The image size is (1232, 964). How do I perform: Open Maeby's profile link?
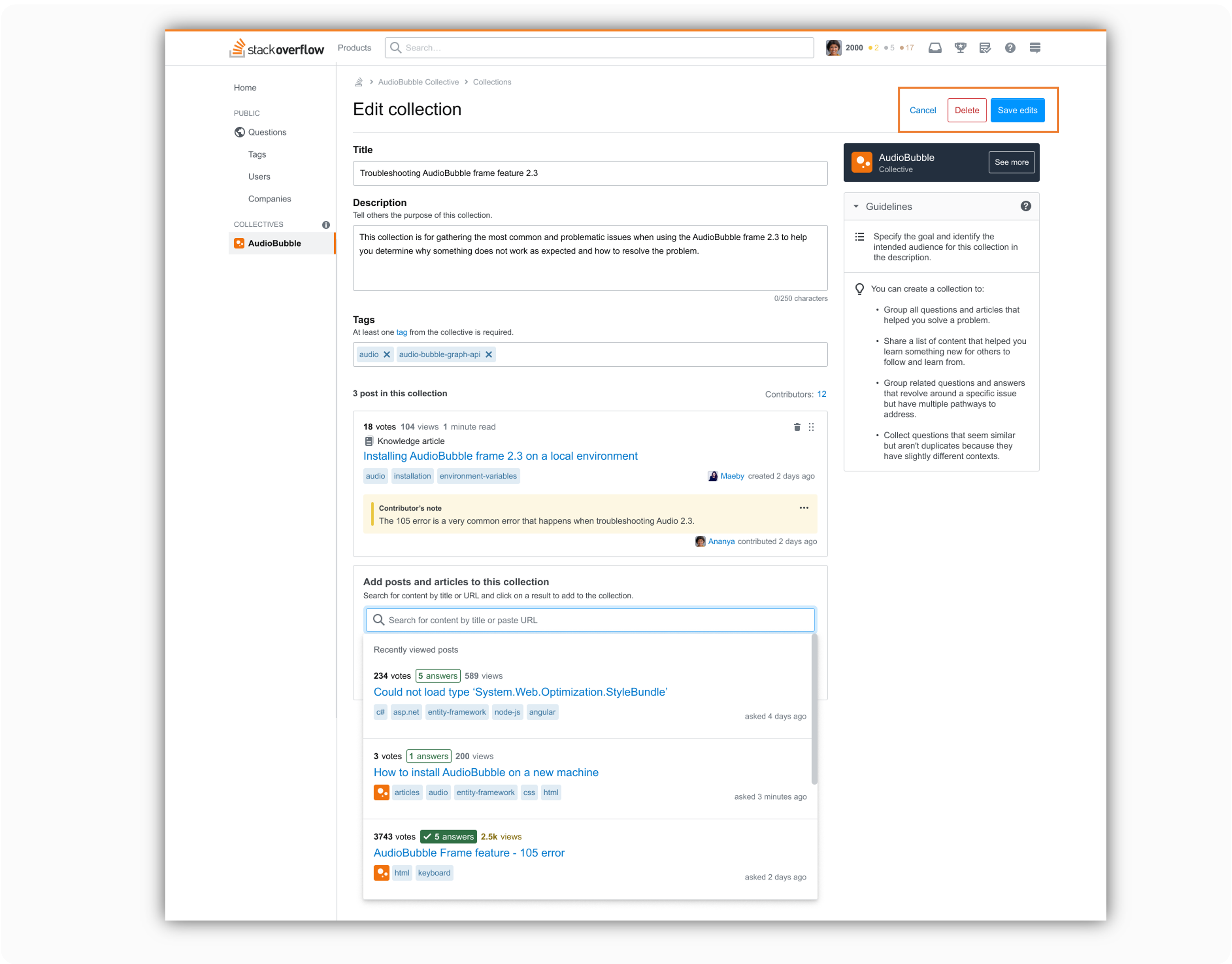(x=732, y=476)
